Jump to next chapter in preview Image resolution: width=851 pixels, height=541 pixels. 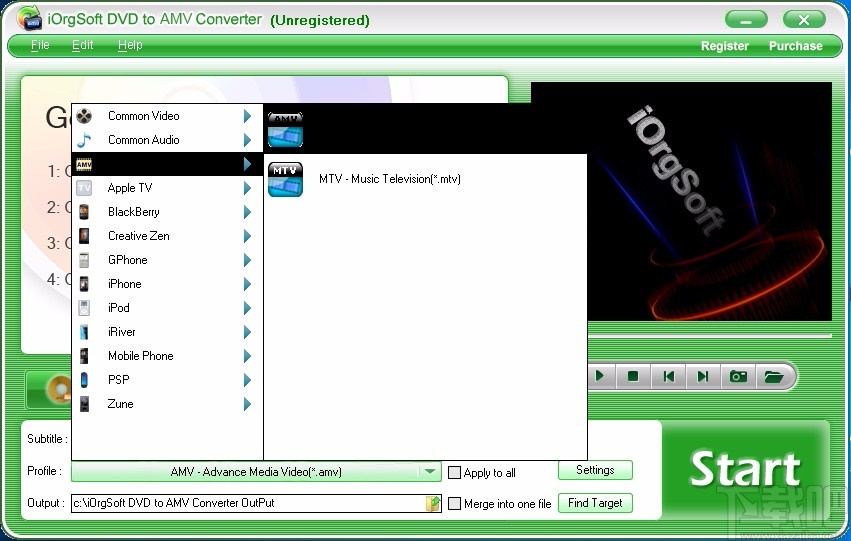703,376
